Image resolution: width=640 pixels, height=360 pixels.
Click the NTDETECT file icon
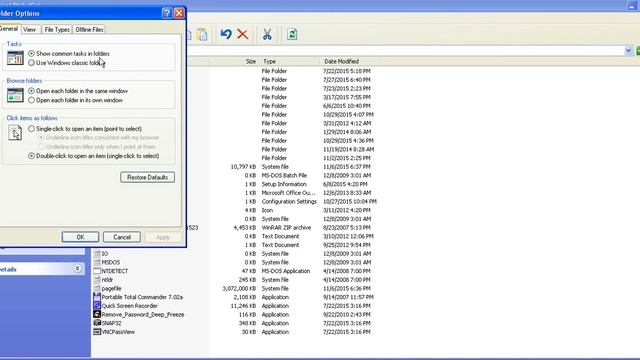point(97,271)
